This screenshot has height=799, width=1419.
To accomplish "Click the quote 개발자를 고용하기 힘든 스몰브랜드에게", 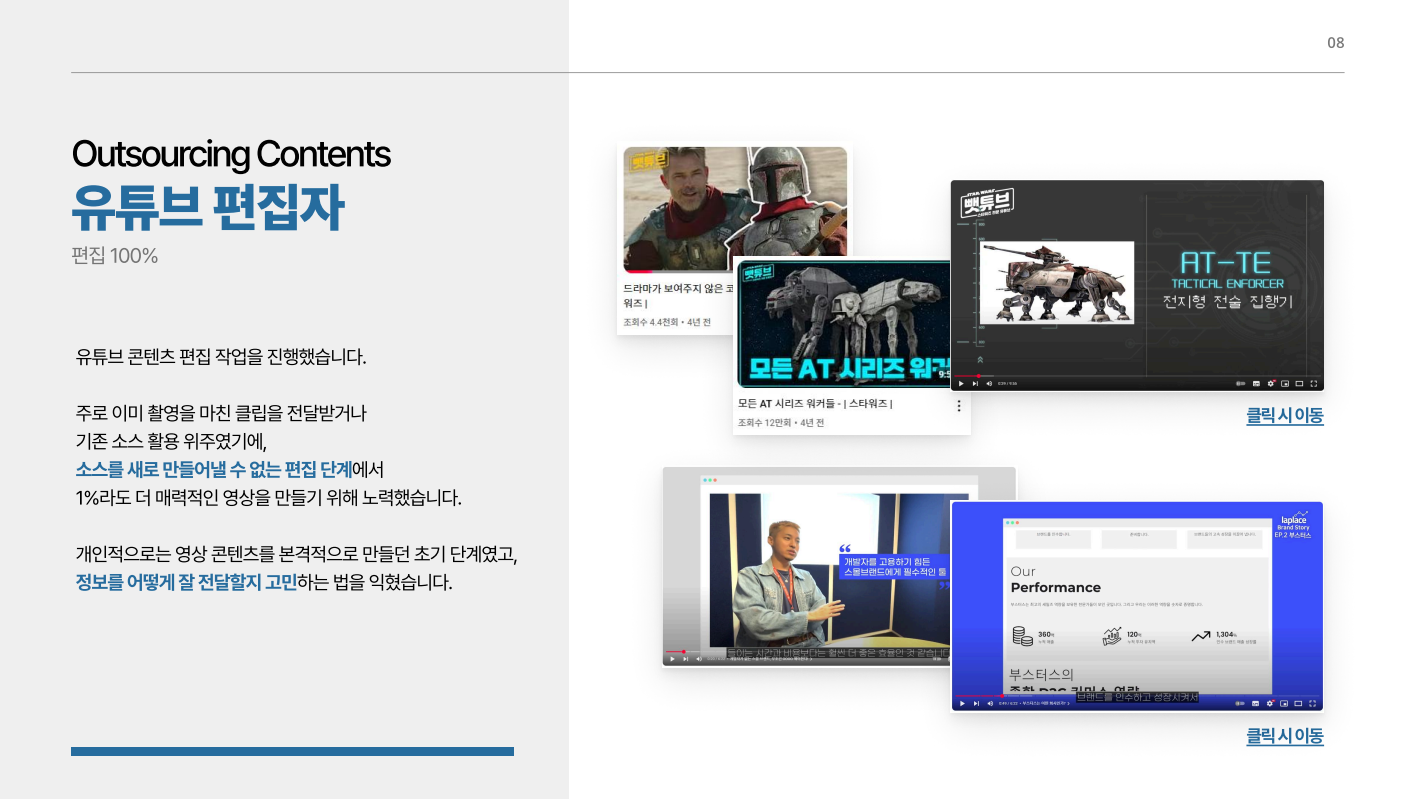I will (895, 566).
